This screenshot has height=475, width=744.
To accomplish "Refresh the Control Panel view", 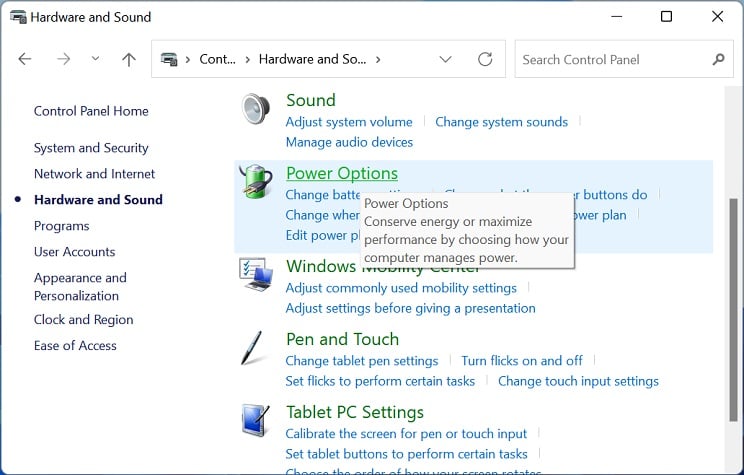I will pos(485,59).
